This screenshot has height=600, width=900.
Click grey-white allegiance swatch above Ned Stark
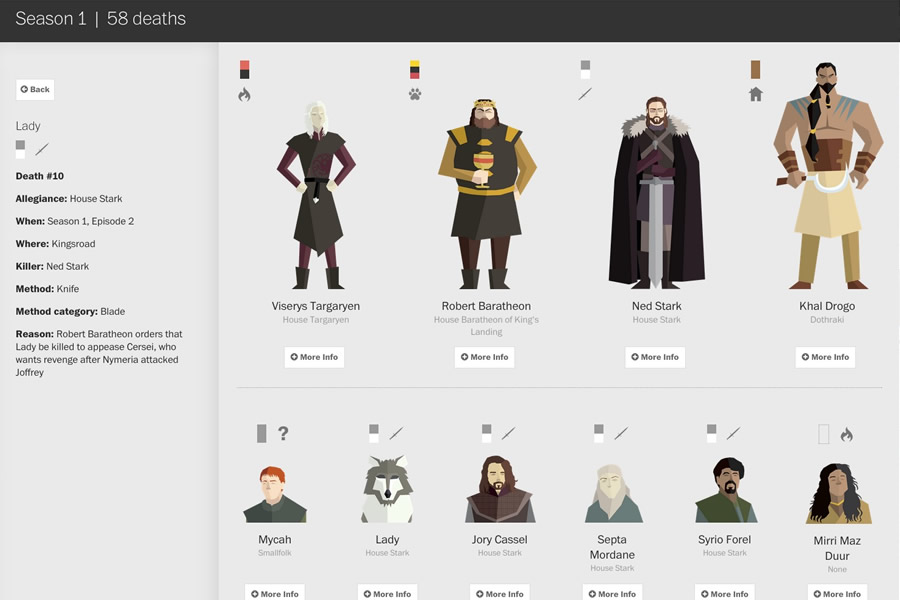pos(585,69)
